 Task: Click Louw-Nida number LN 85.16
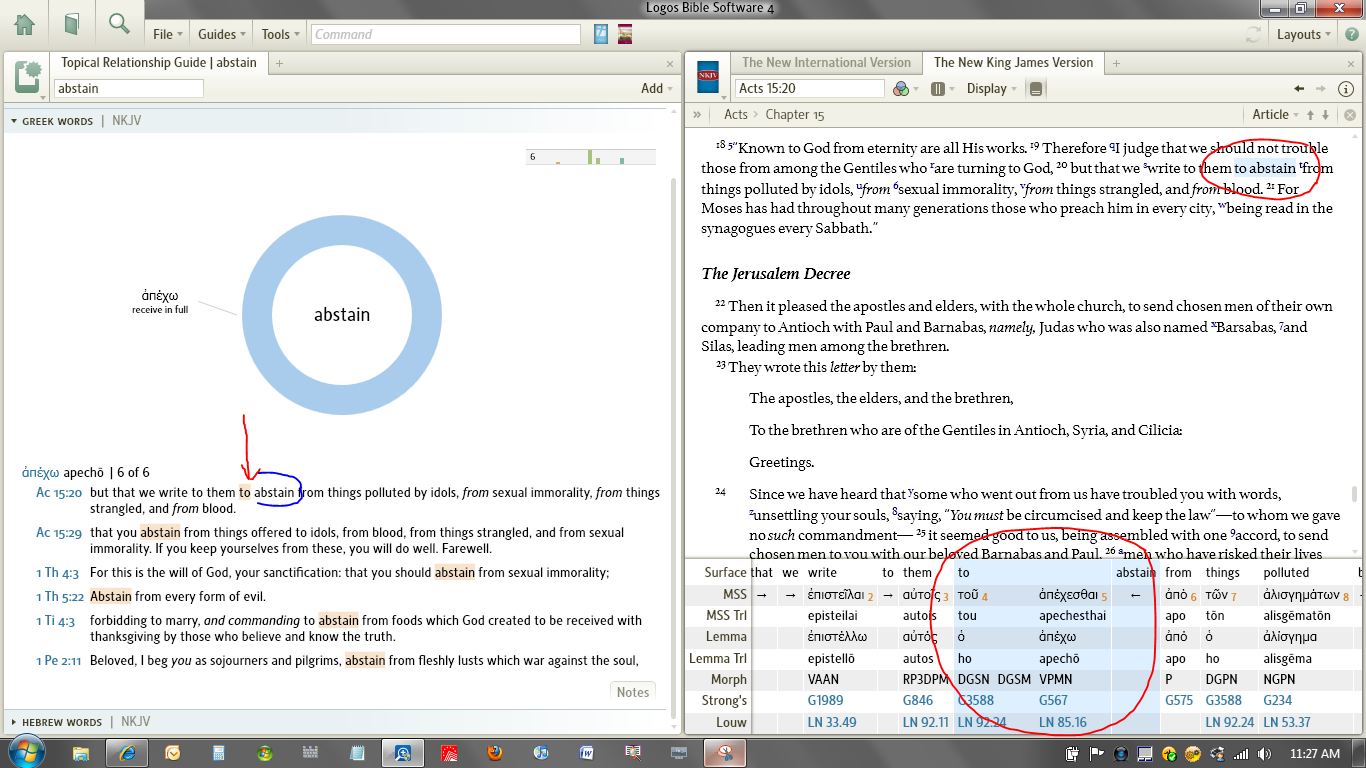1062,722
